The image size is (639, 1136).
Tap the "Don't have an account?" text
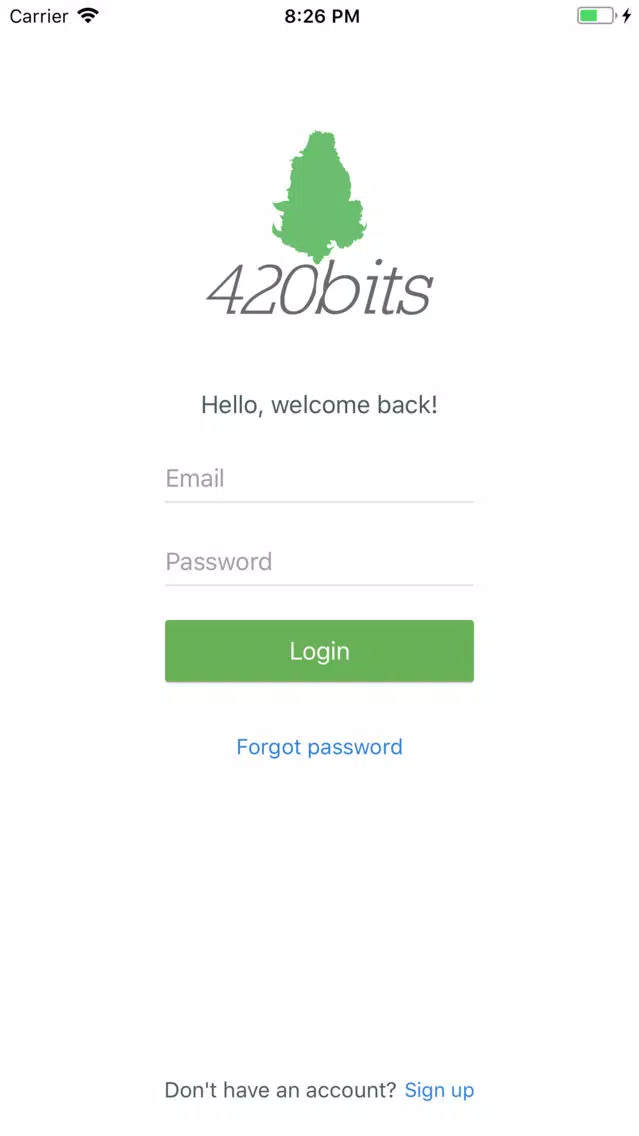point(280,1090)
